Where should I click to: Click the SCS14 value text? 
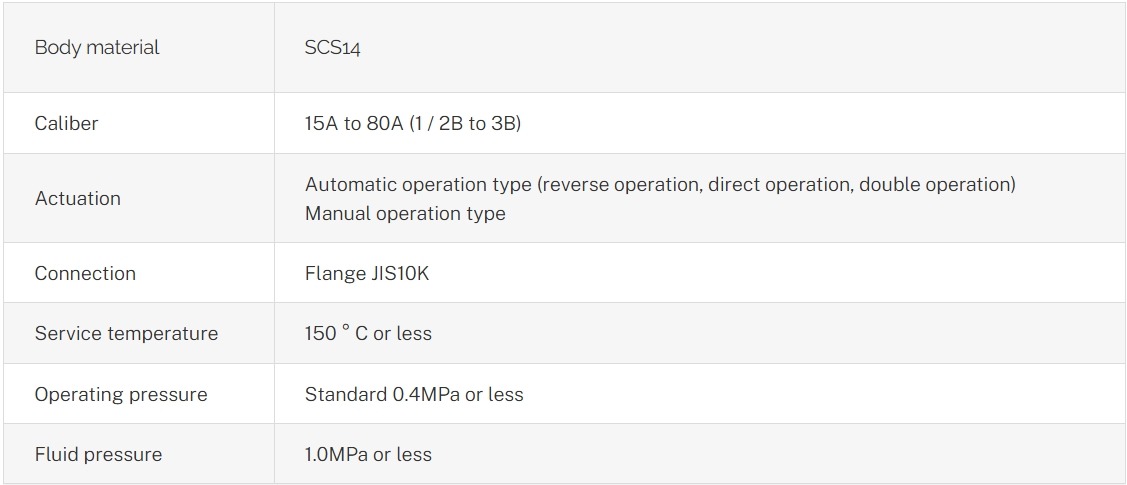332,48
